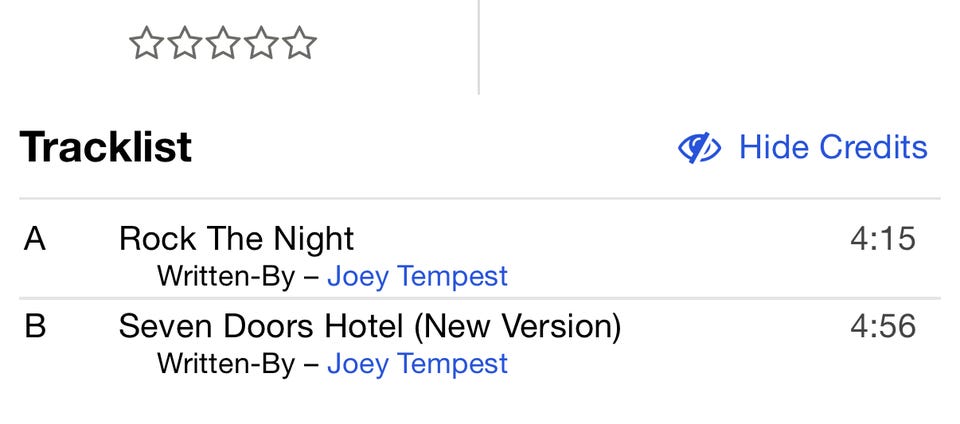Click track position label A
The image size is (960, 424).
[35, 239]
